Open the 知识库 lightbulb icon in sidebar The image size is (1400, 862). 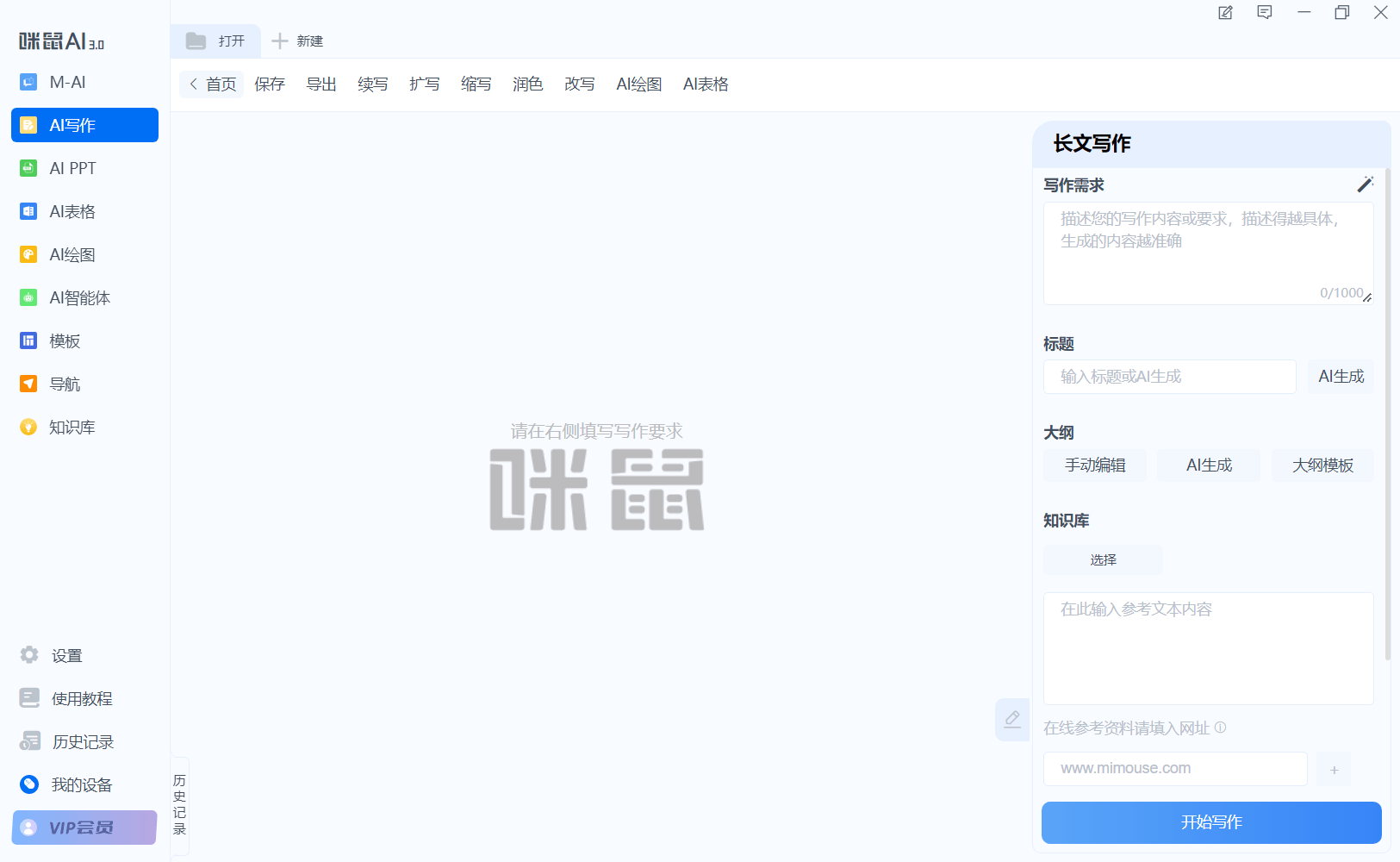pos(28,427)
